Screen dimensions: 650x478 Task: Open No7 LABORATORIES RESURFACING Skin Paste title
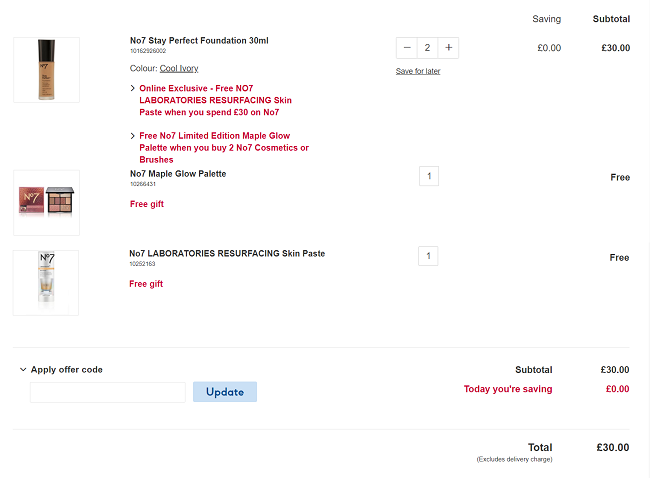[227, 253]
